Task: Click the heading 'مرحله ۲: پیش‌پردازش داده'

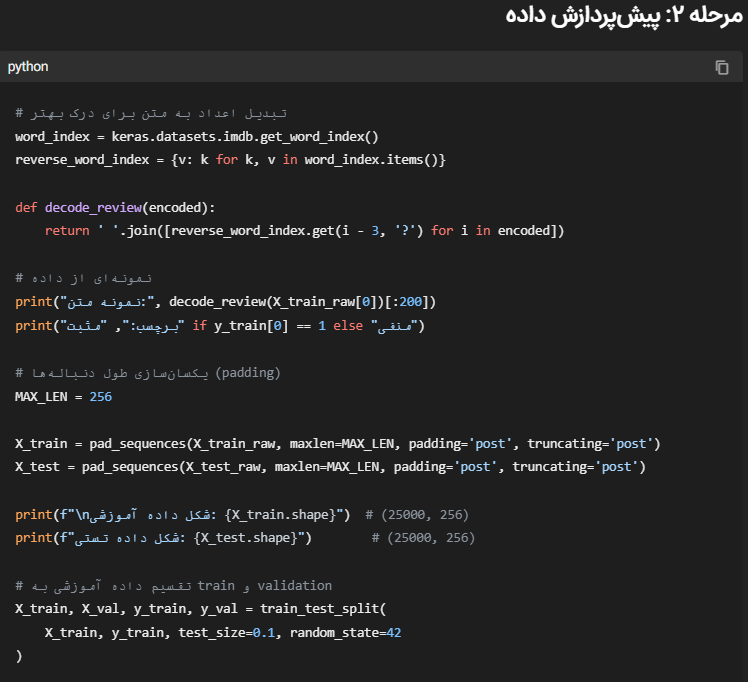Action: pyautogui.click(x=624, y=15)
